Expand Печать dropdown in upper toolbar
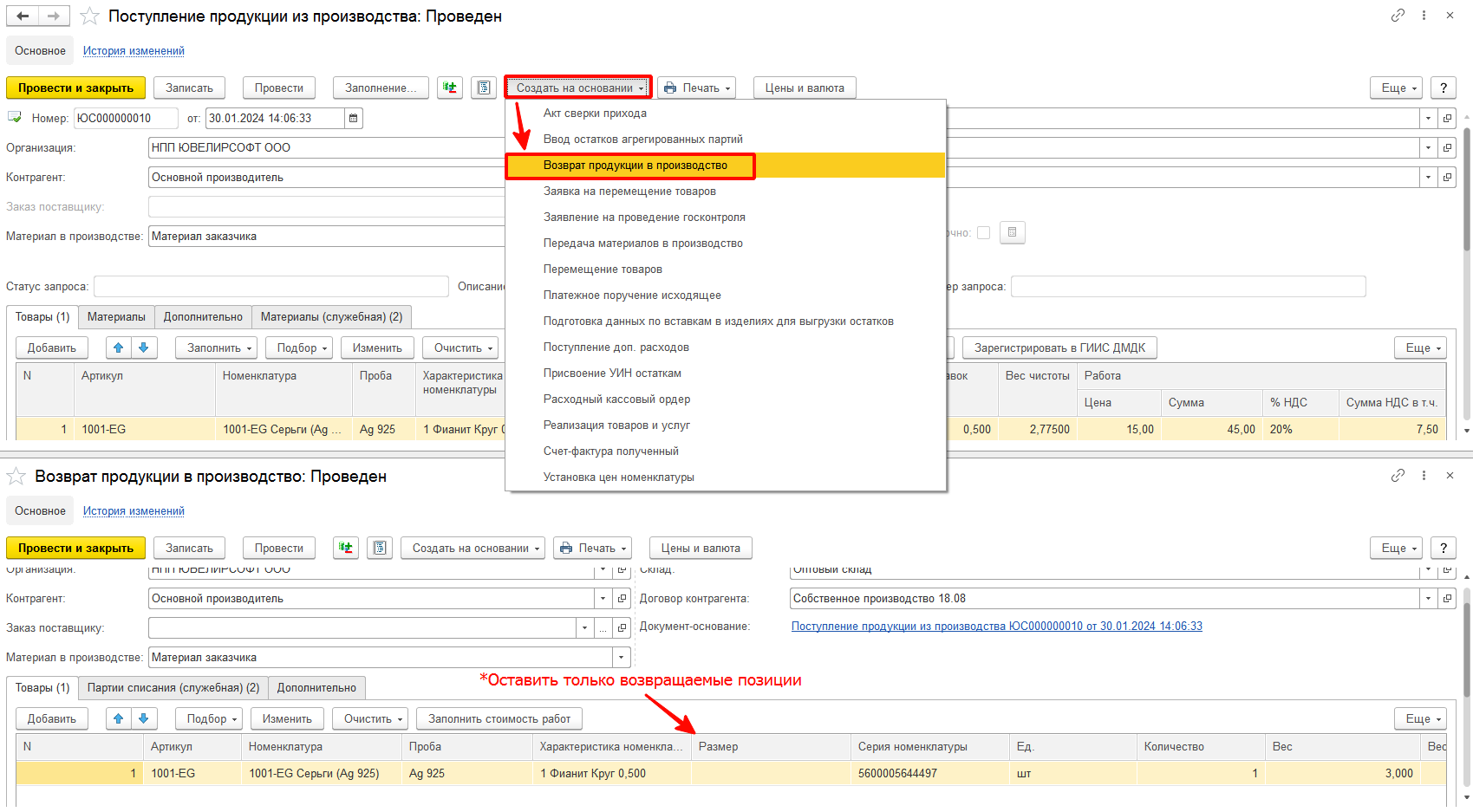The width and height of the screenshot is (1473, 812). coord(697,88)
